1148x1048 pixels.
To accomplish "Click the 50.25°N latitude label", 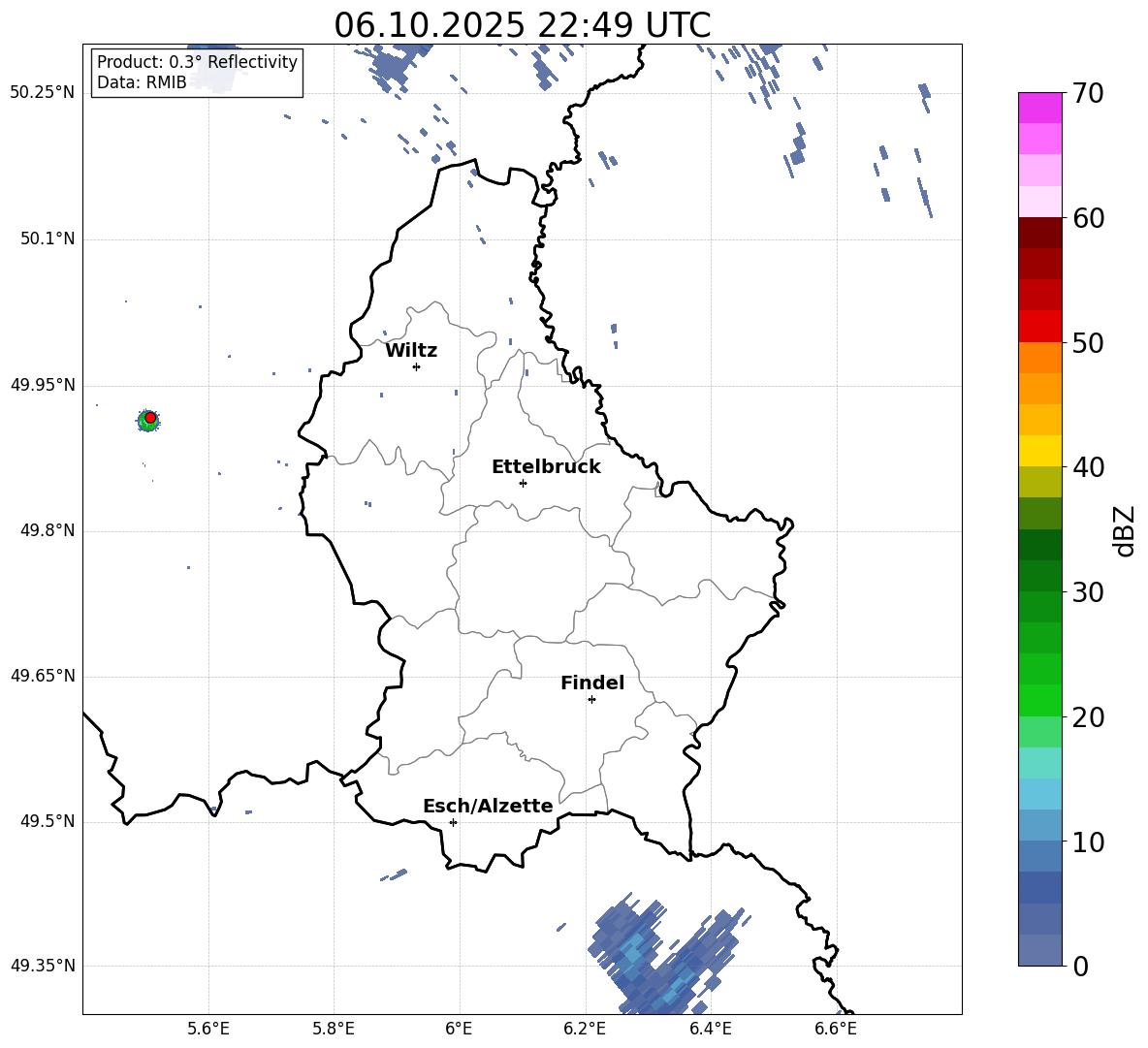I will click(x=42, y=93).
